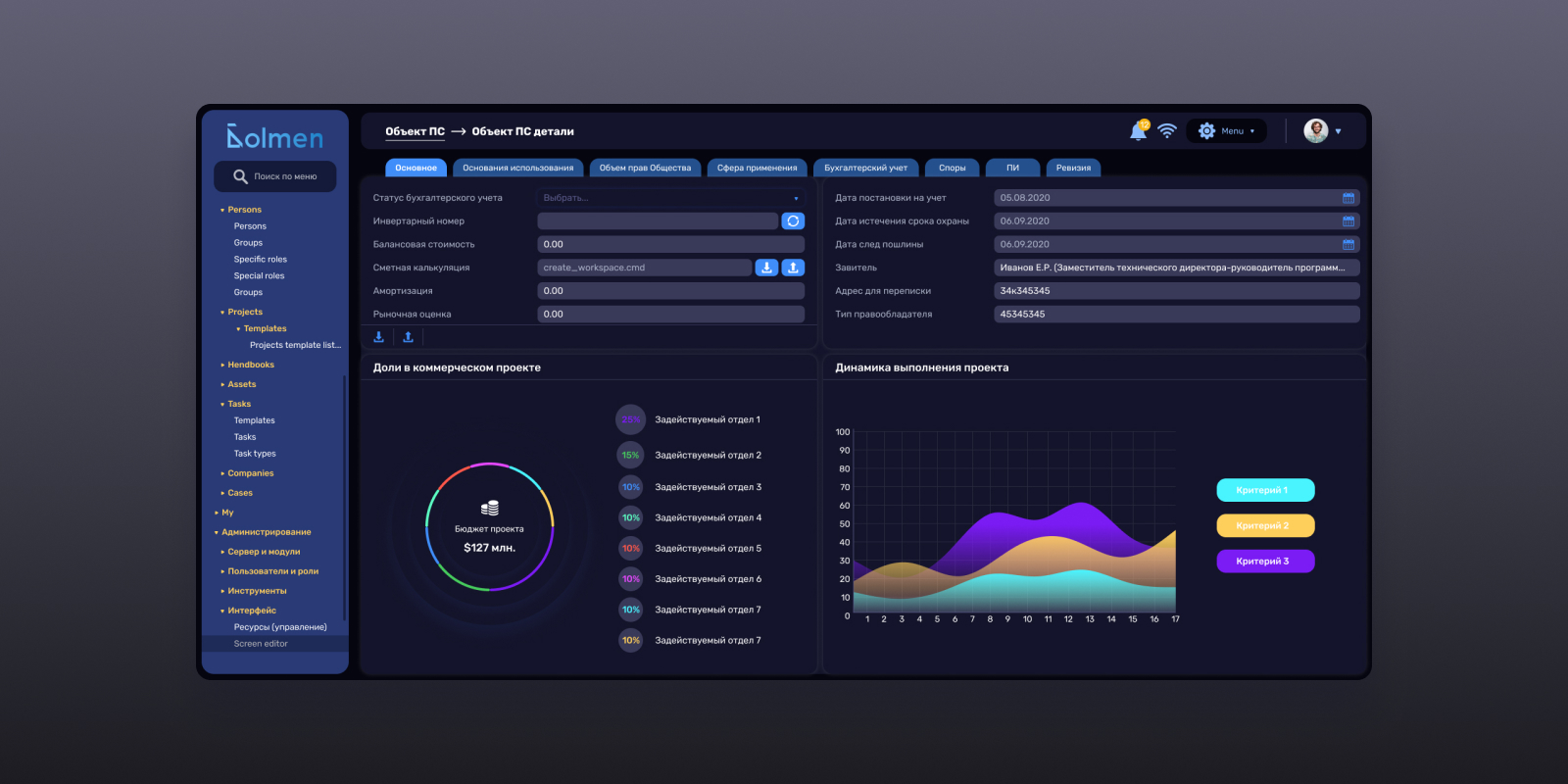Click the download icon below Рыночная оценка
1568x784 pixels.
[x=379, y=337]
